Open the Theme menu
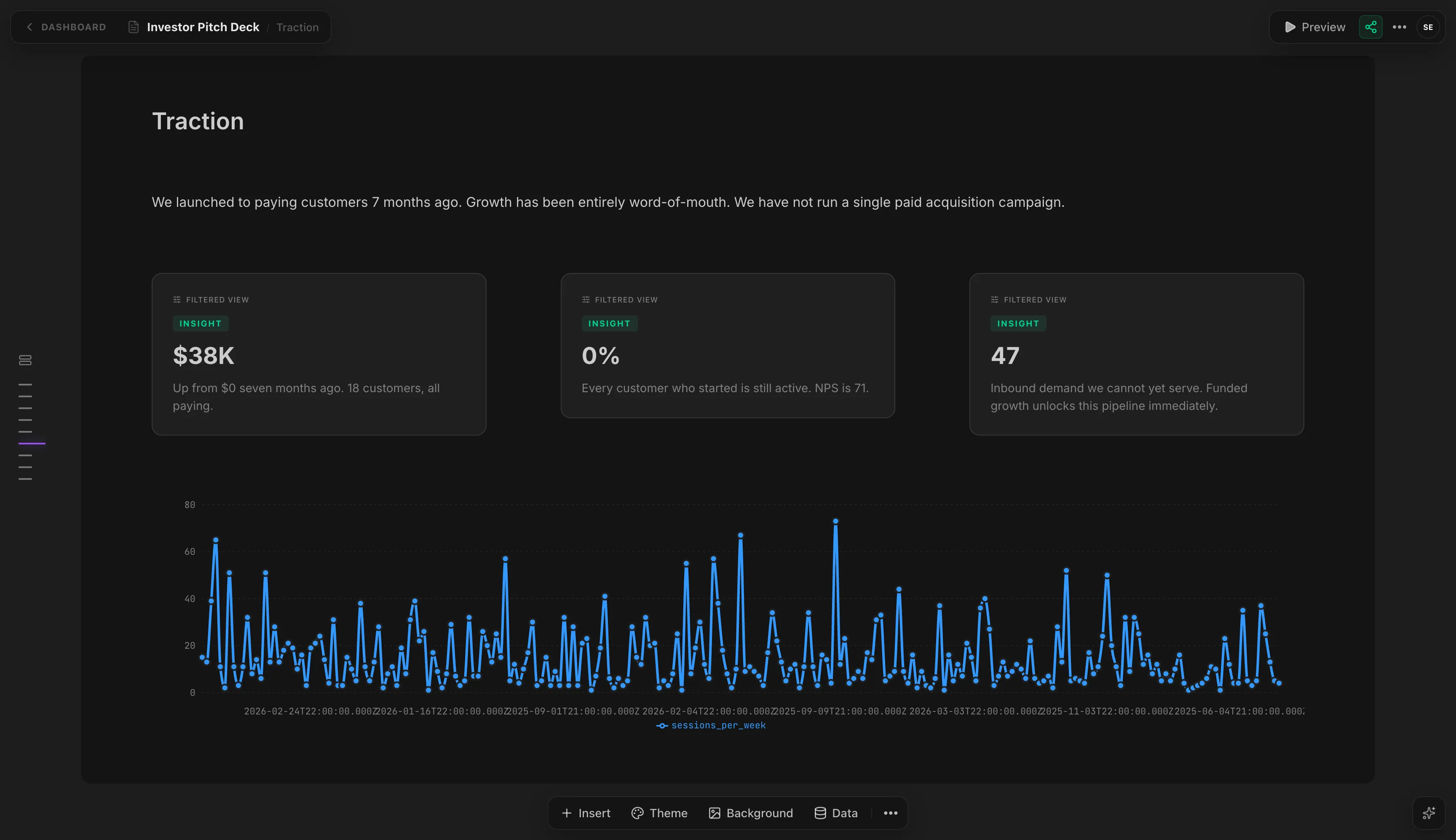1456x840 pixels. pyautogui.click(x=659, y=813)
